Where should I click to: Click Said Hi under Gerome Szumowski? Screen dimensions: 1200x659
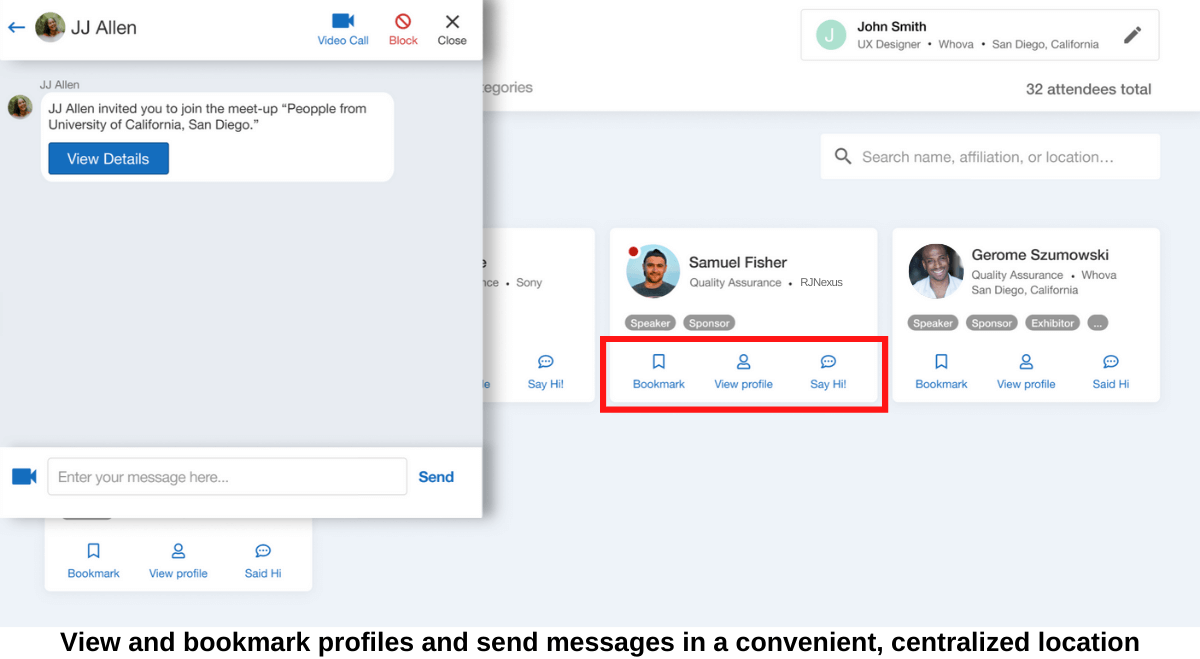(1110, 371)
